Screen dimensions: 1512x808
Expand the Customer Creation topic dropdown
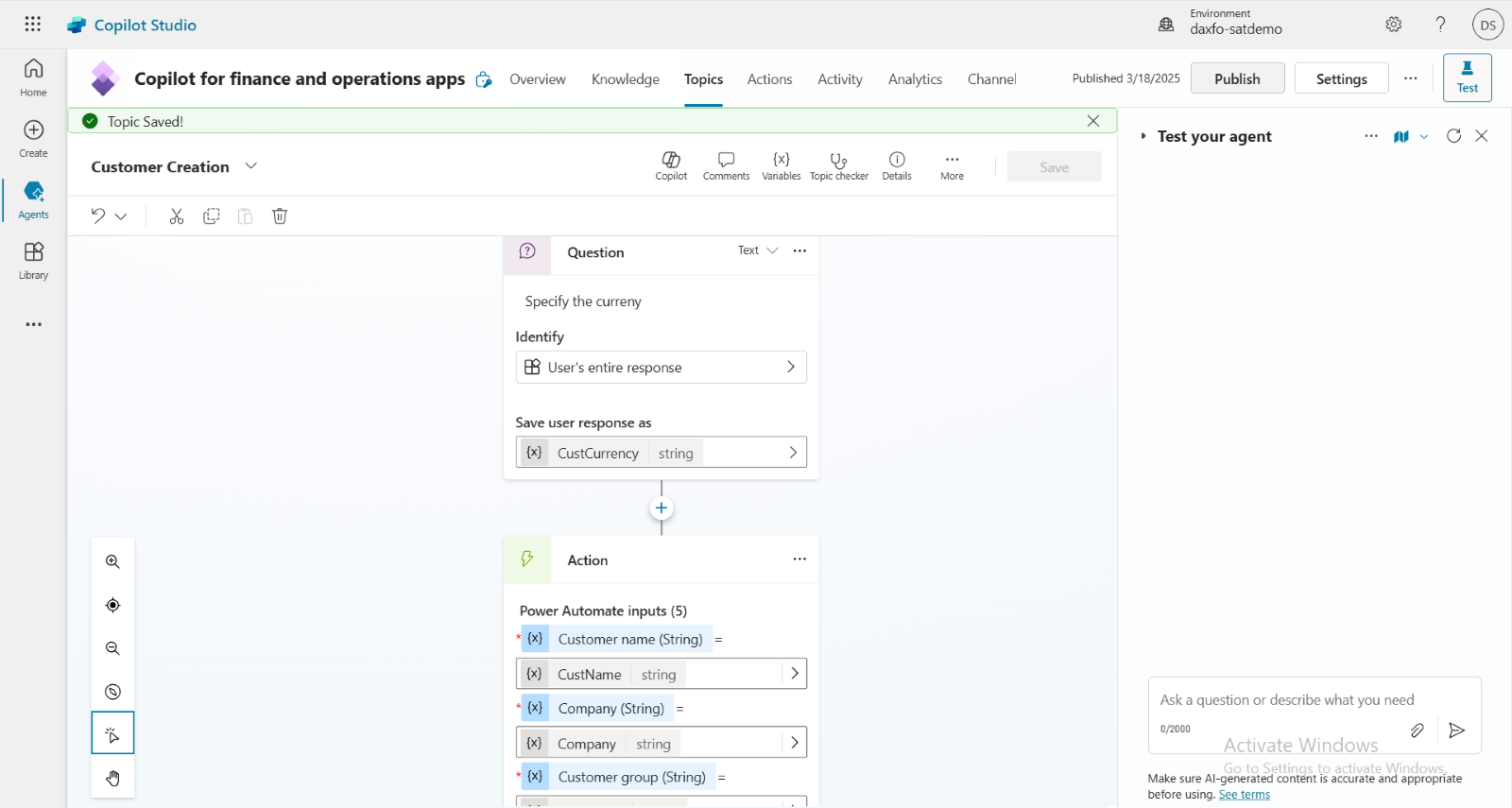(x=250, y=166)
